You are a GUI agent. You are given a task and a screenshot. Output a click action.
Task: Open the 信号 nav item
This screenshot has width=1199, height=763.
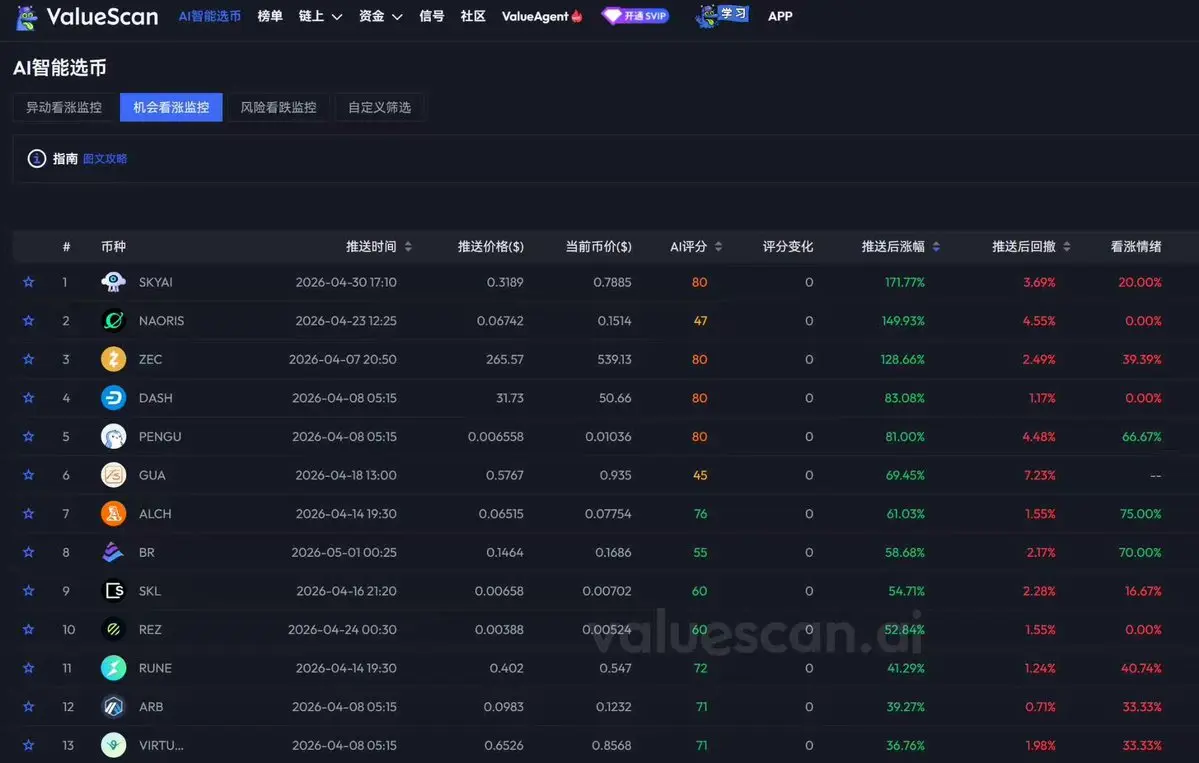(431, 16)
